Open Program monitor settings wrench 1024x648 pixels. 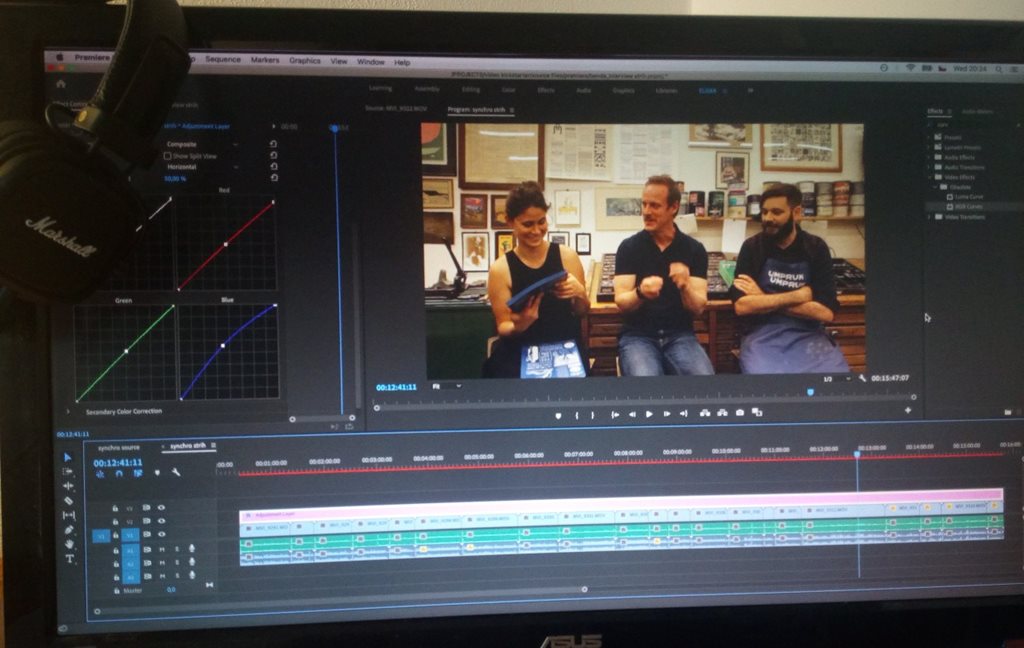[x=862, y=378]
